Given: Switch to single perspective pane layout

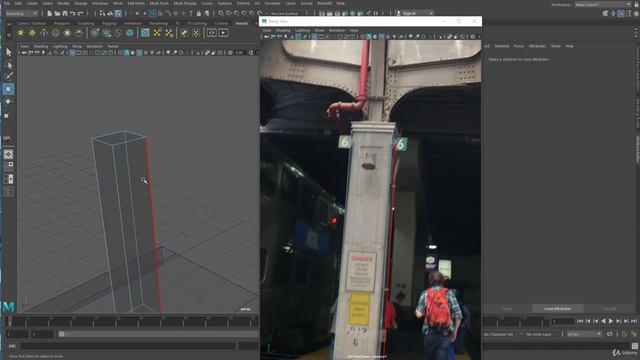Looking at the screenshot, I should tap(9, 154).
